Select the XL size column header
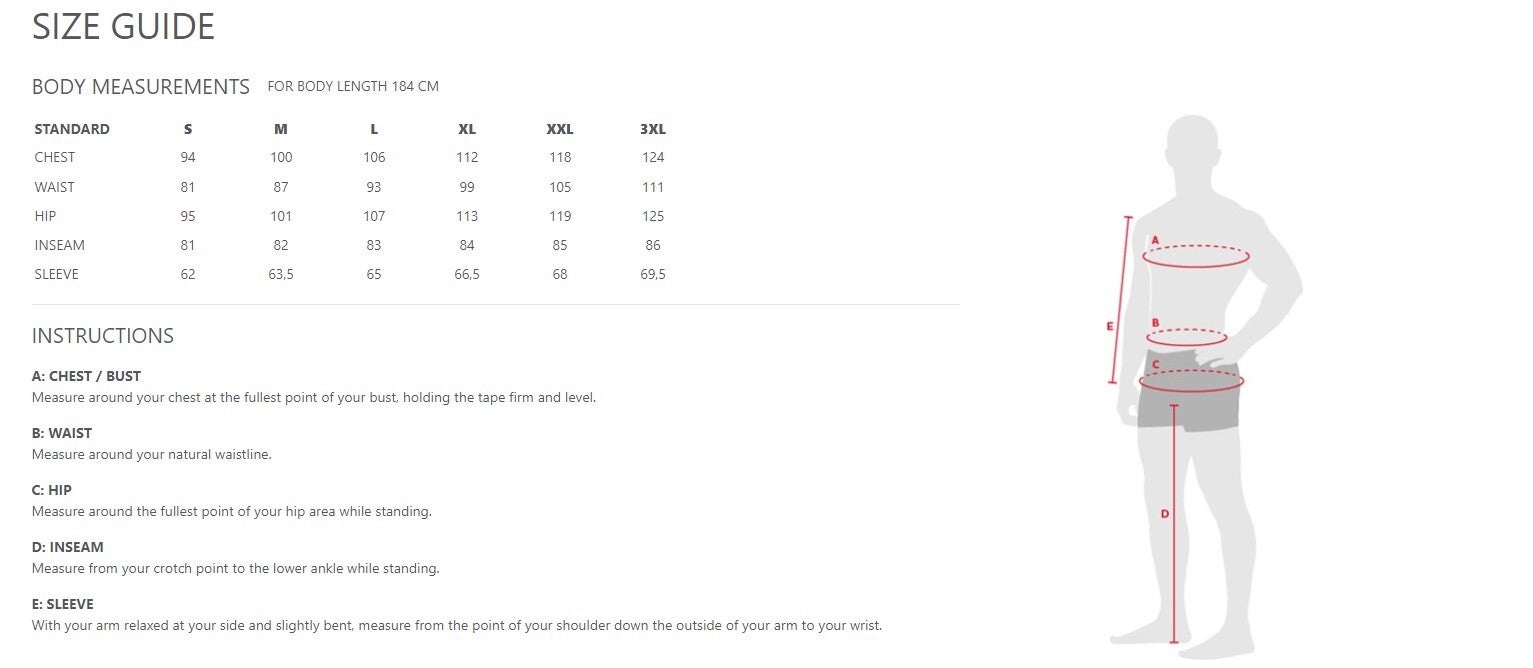Image resolution: width=1533 pixels, height=668 pixels. pos(467,129)
